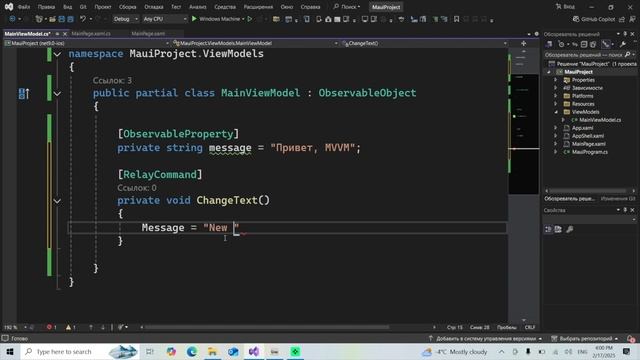Click the Ссылок: 3 CodeLens link
This screenshot has height=360, width=640.
(x=112, y=80)
